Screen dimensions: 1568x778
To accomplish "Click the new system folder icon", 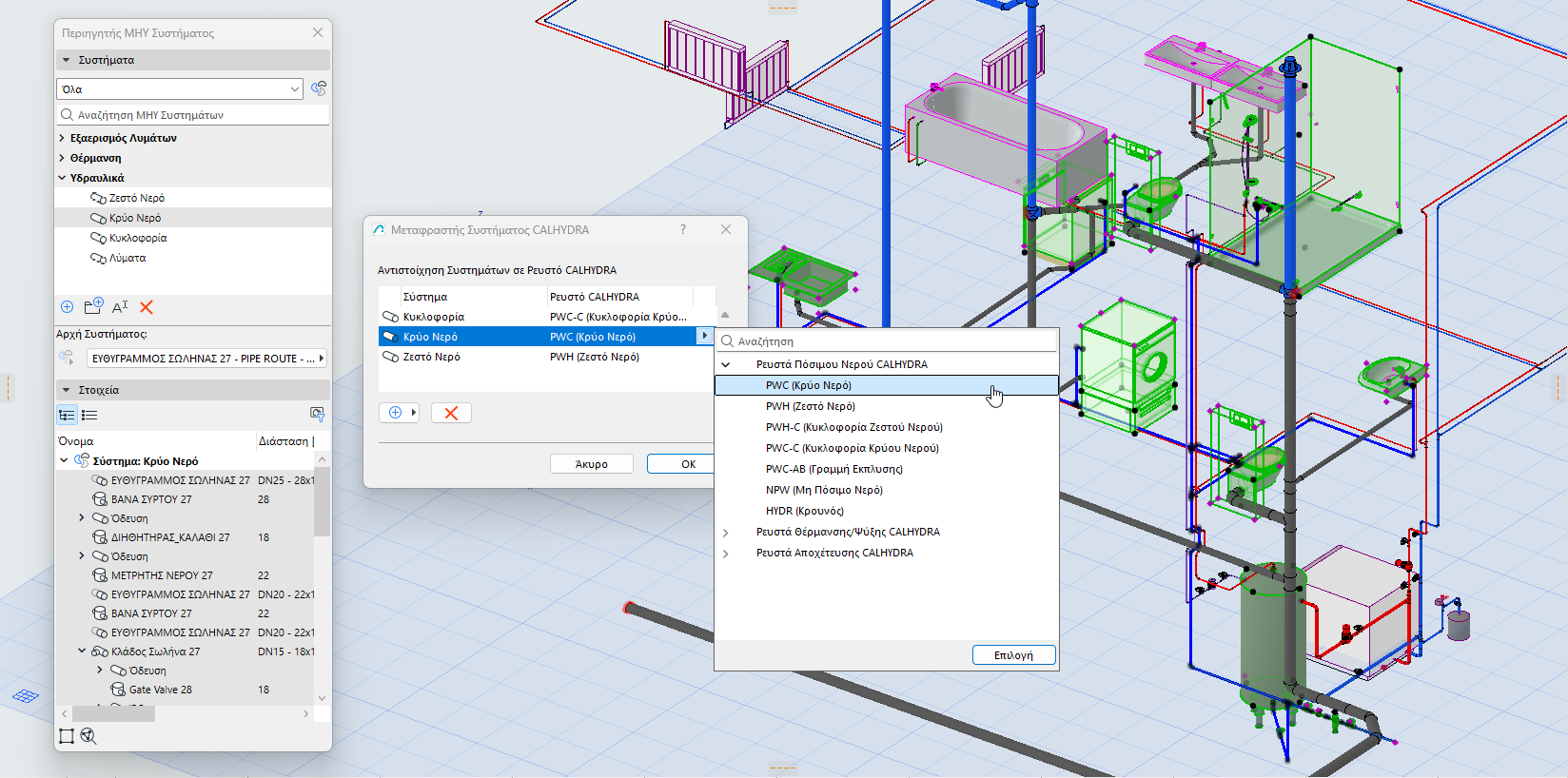I will [93, 307].
